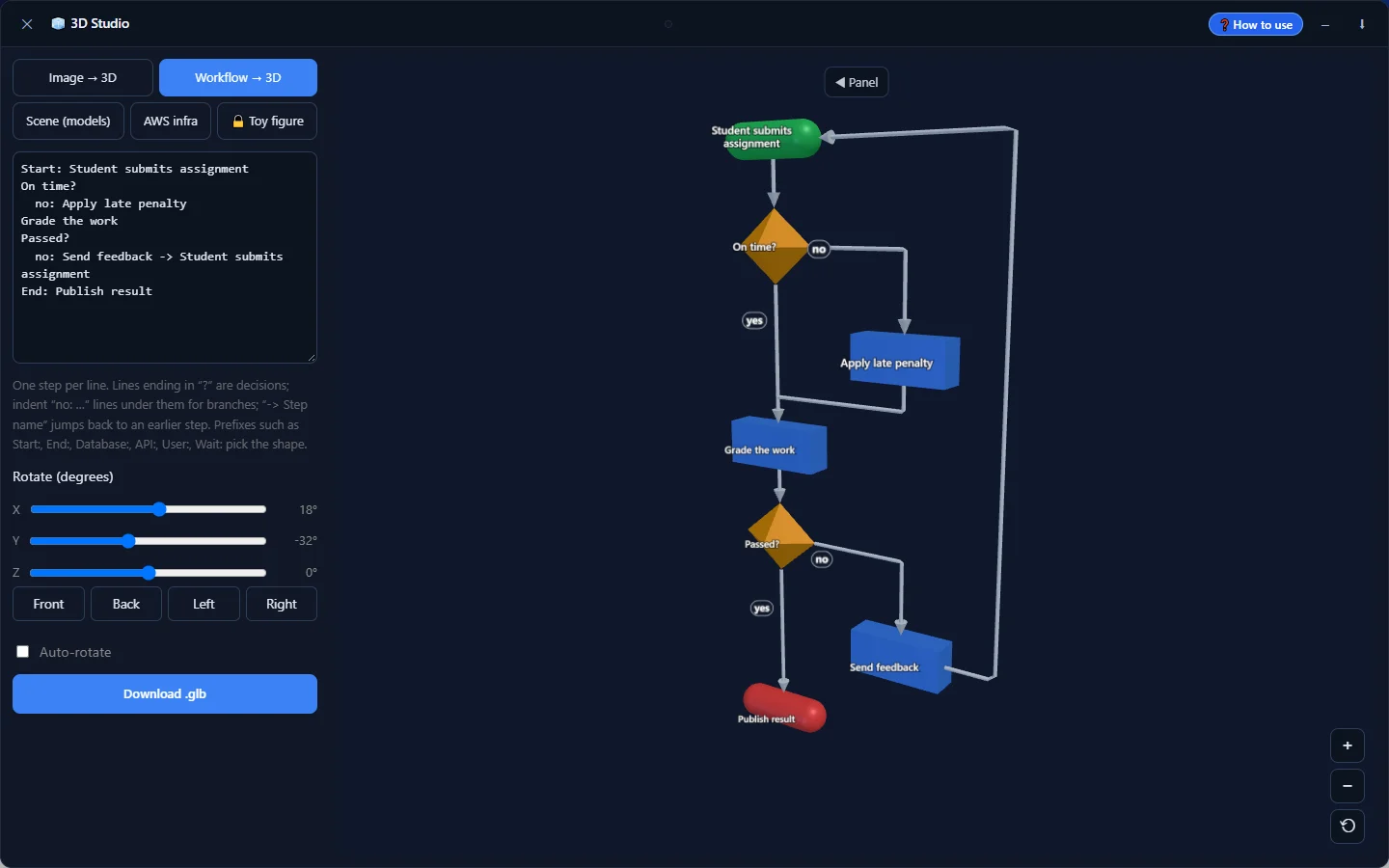Click the 3D Studio cube icon
Screen dimensions: 1389x868
coord(58,24)
